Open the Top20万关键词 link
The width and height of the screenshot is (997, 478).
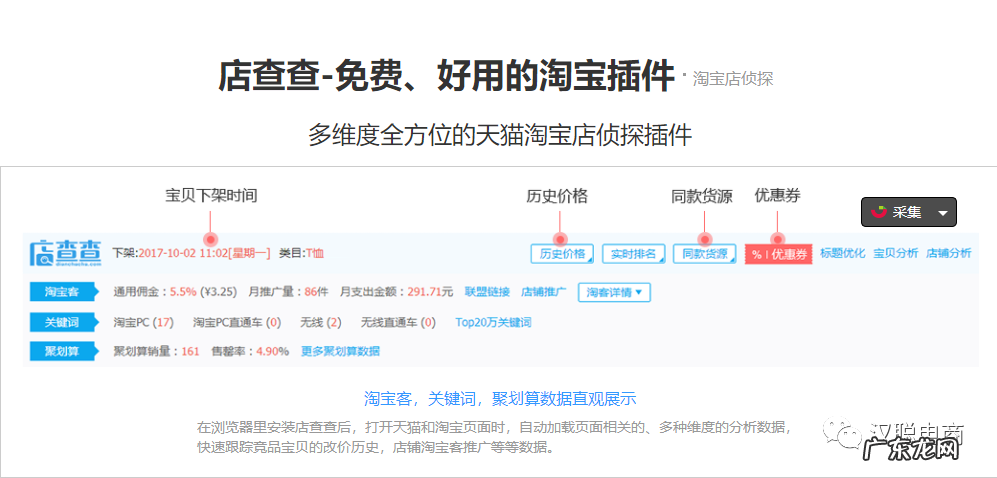coord(493,322)
